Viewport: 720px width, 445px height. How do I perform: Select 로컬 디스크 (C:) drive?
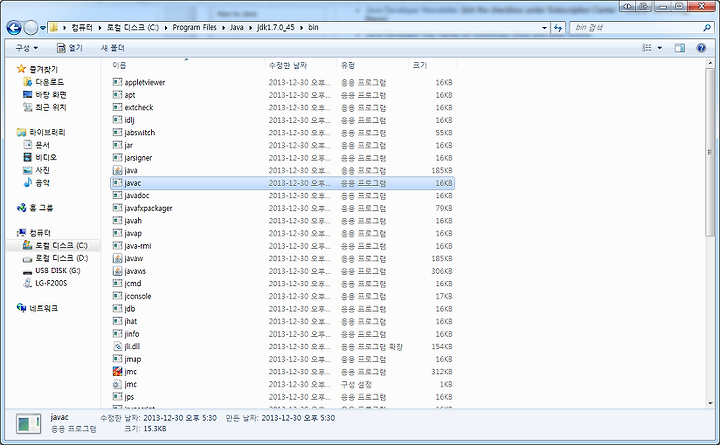pos(55,245)
